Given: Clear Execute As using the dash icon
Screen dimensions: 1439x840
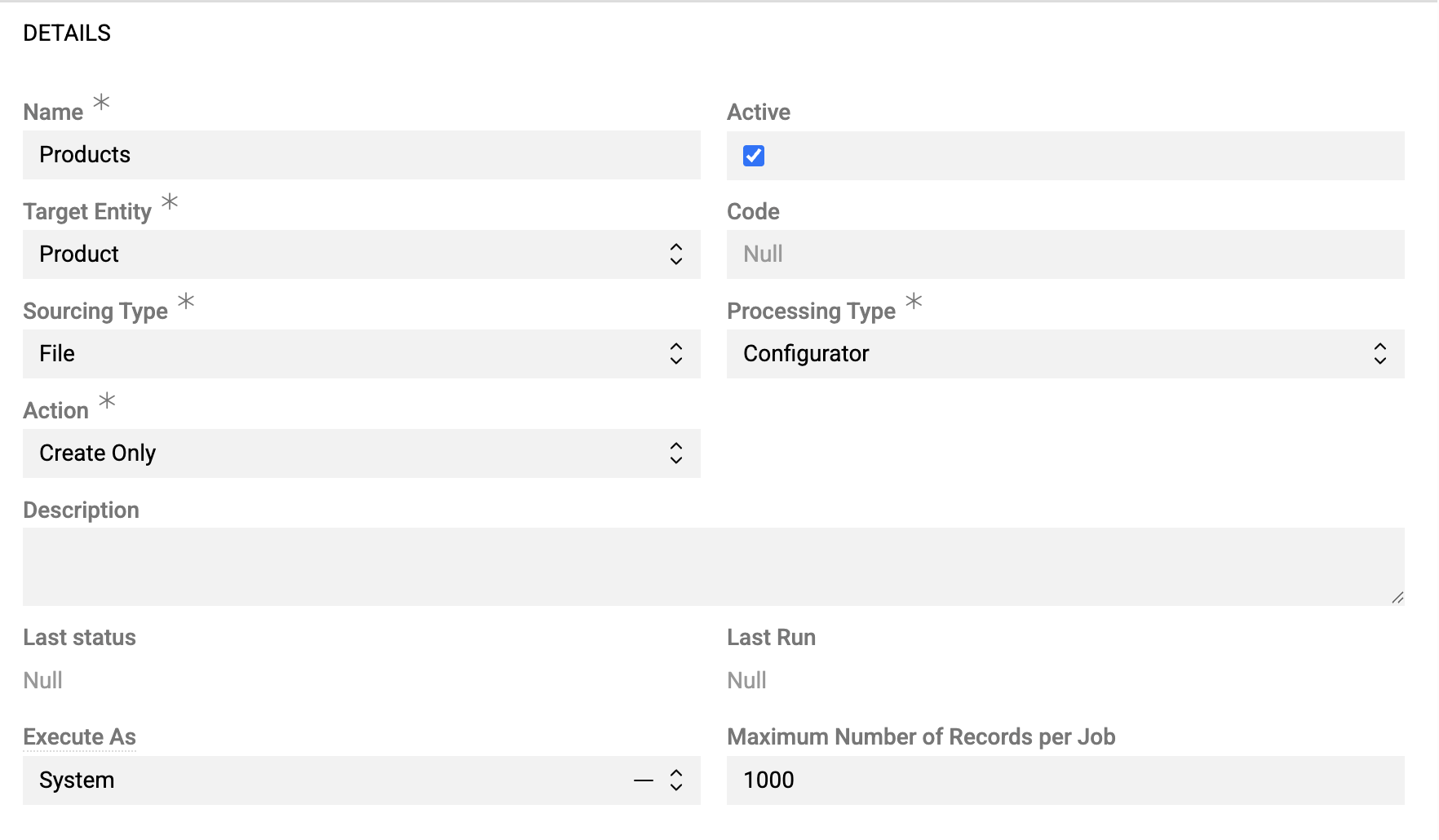Looking at the screenshot, I should [644, 780].
